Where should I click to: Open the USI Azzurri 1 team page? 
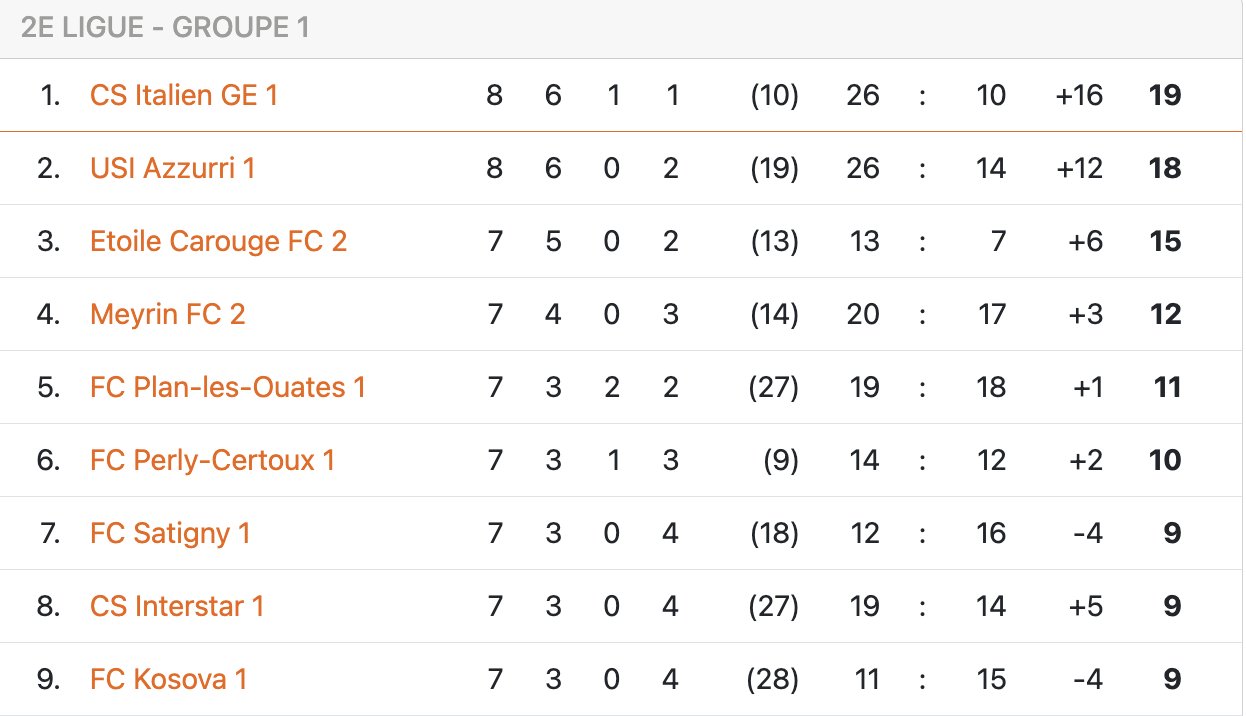pyautogui.click(x=172, y=168)
